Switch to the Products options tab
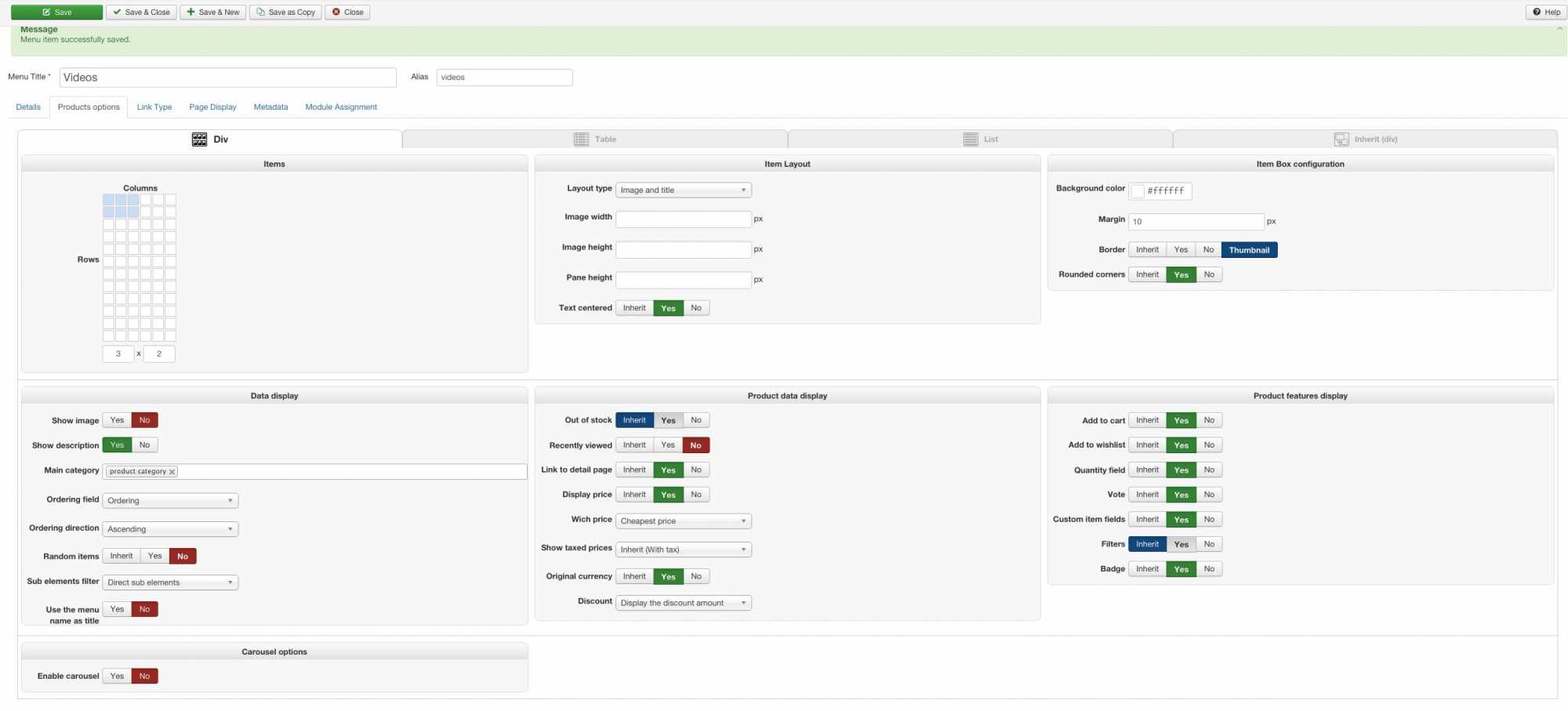Viewport: 1568px width, 711px height. click(89, 107)
